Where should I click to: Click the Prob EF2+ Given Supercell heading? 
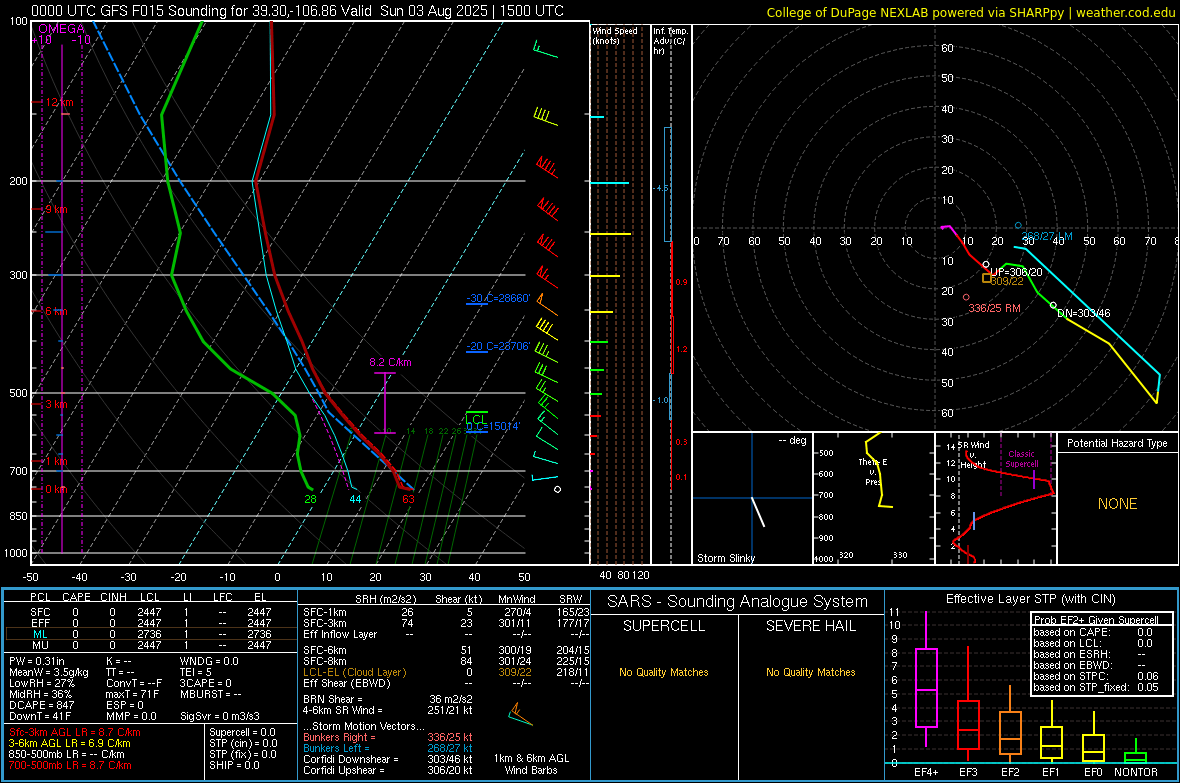point(1096,620)
